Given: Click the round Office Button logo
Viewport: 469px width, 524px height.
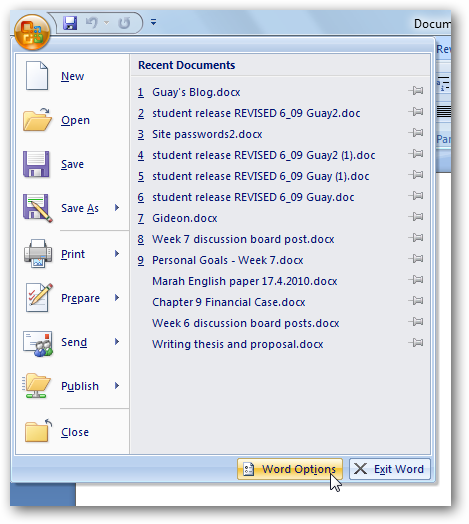Looking at the screenshot, I should (x=32, y=32).
